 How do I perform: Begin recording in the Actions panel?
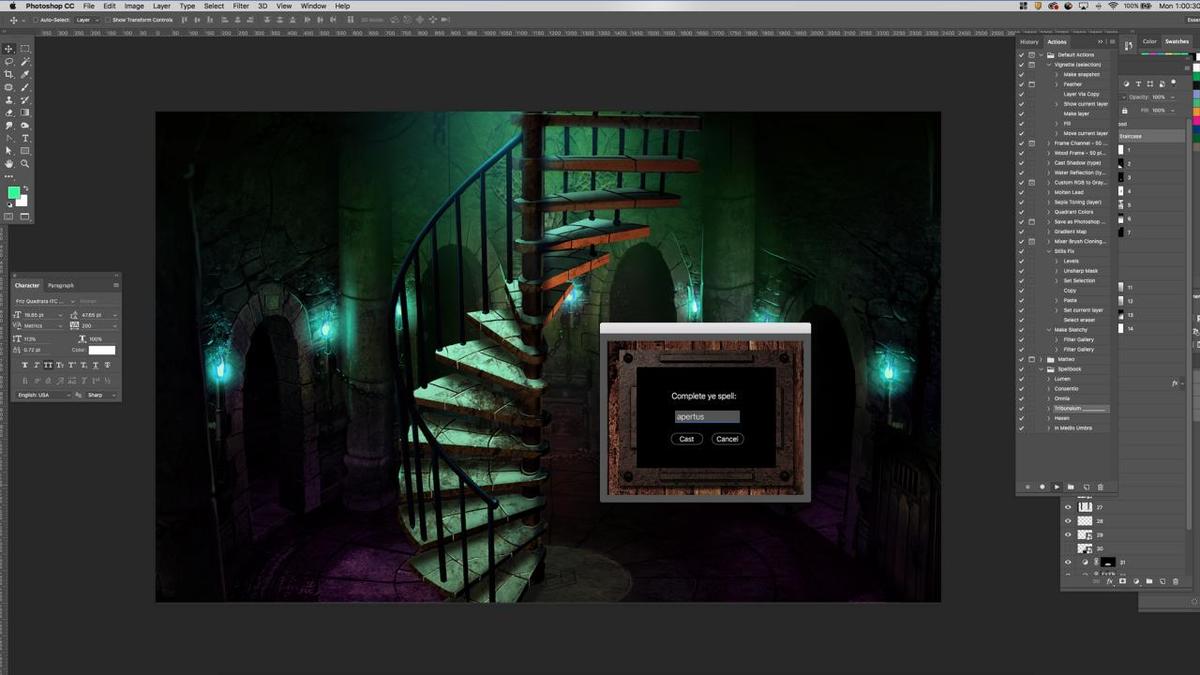coord(1042,487)
